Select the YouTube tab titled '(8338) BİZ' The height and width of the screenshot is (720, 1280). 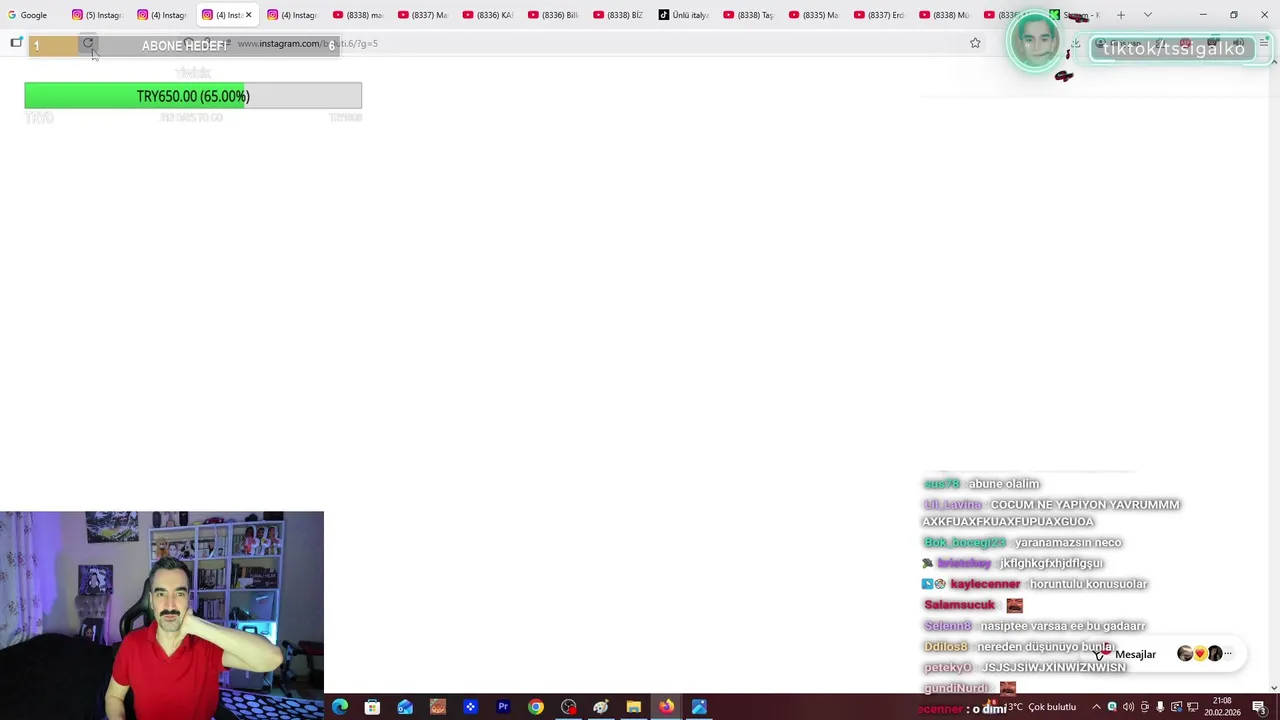coord(618,15)
